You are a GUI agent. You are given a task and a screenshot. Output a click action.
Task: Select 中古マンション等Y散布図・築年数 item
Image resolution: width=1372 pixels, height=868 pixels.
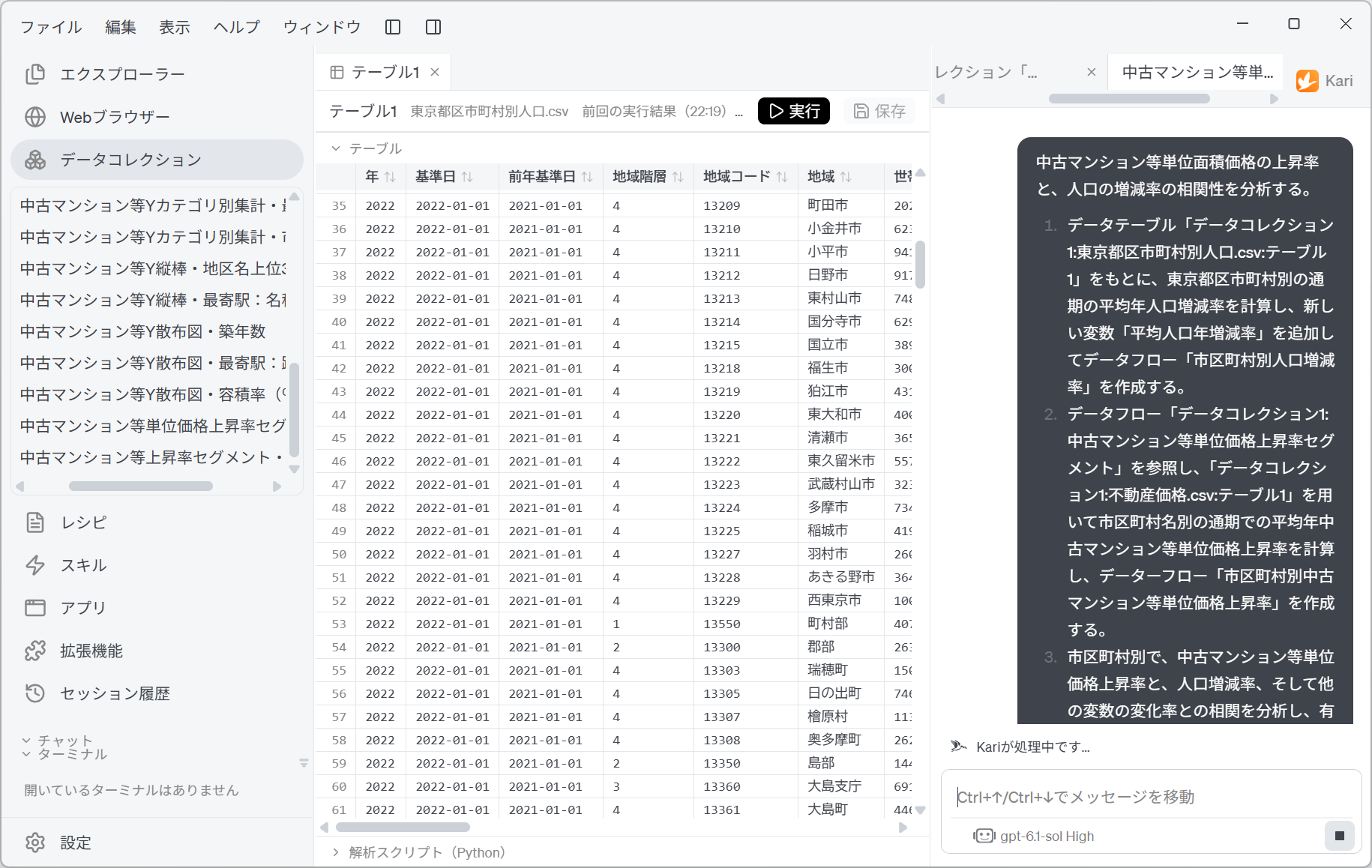coord(143,331)
